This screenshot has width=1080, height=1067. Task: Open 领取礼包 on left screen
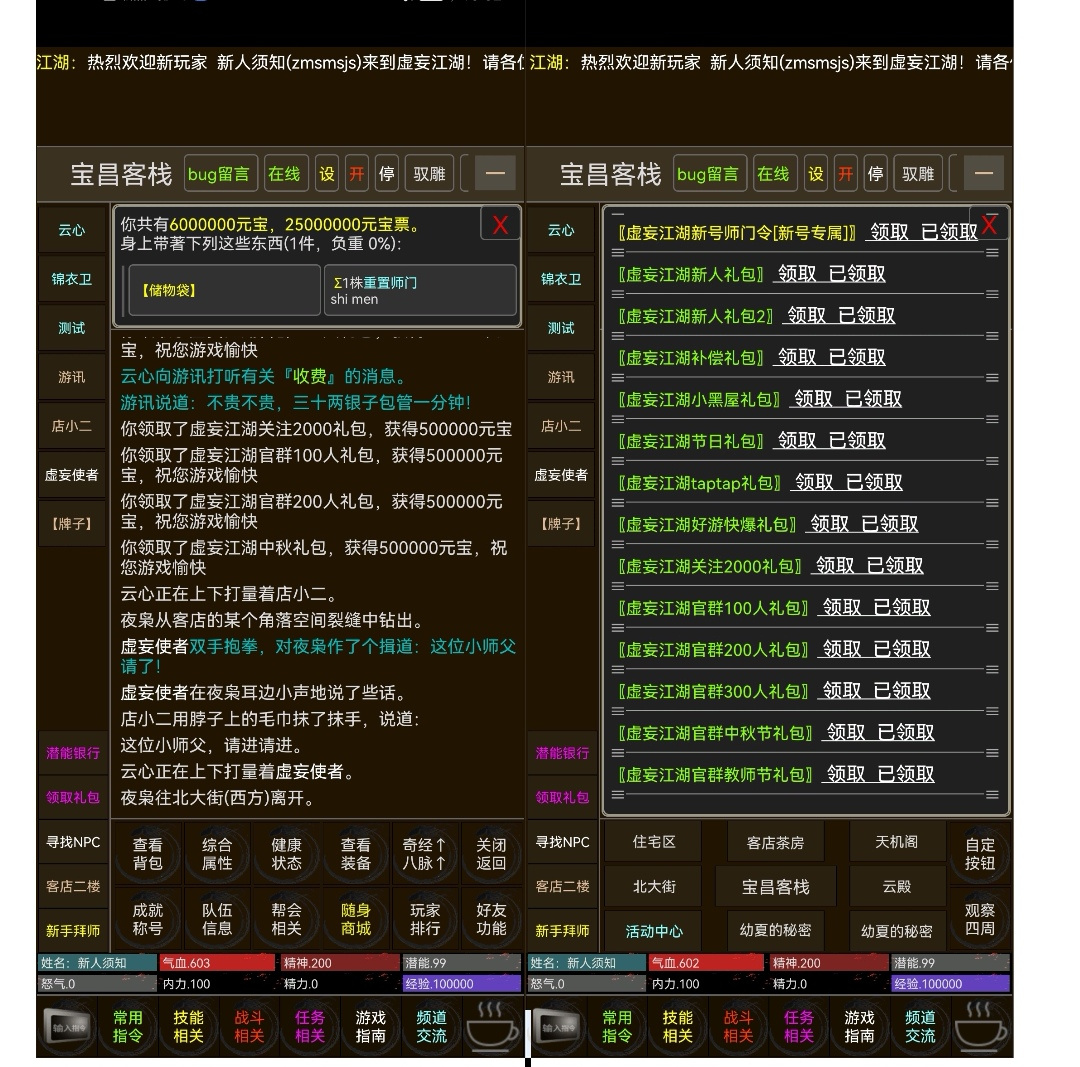pos(73,797)
